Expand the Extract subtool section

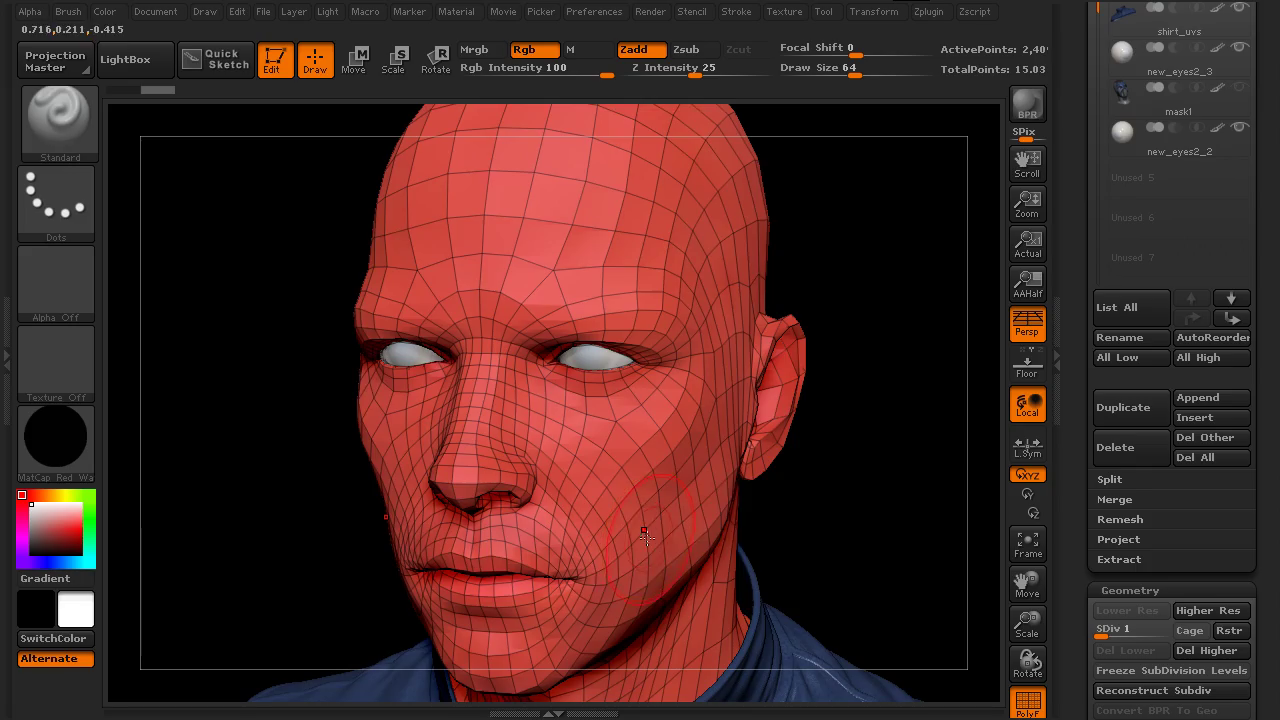(1119, 559)
